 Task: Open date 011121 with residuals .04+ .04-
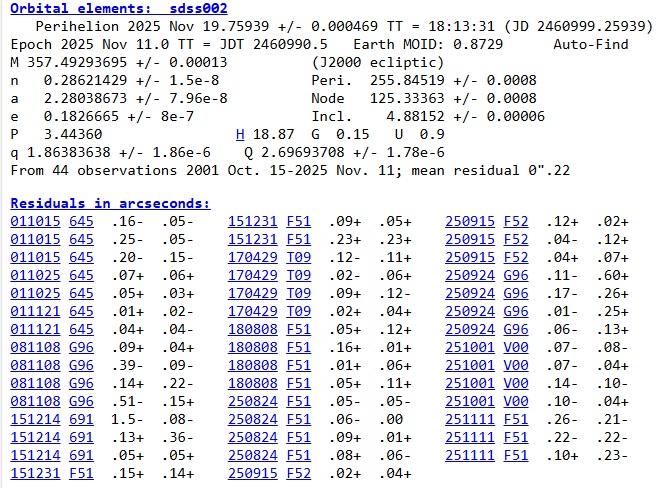coord(35,329)
